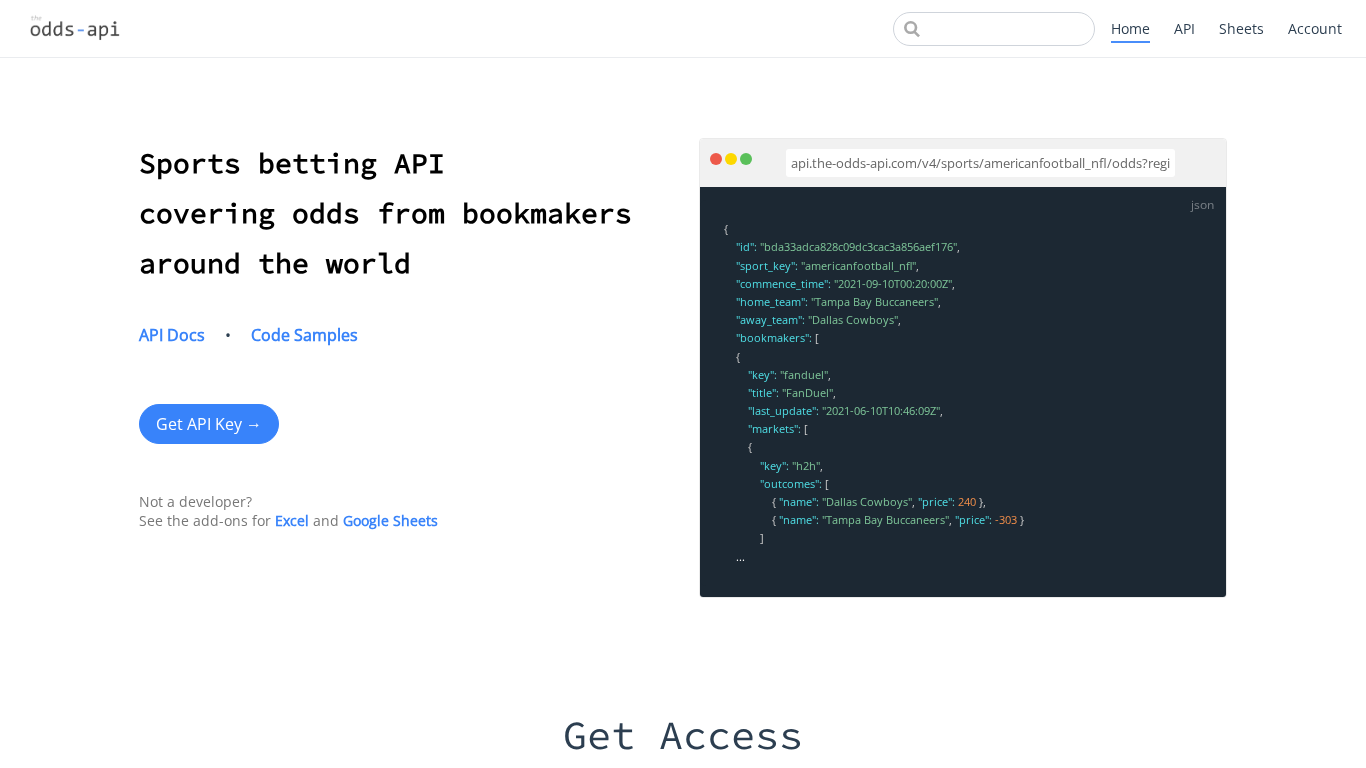Navigate to the Sheets page
Viewport: 1366px width, 768px height.
pyautogui.click(x=1241, y=28)
